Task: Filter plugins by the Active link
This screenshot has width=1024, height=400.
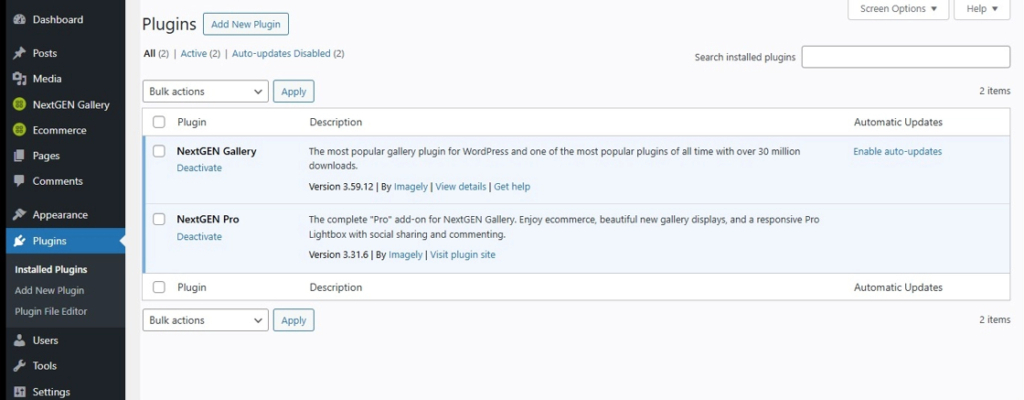Action: pyautogui.click(x=193, y=54)
